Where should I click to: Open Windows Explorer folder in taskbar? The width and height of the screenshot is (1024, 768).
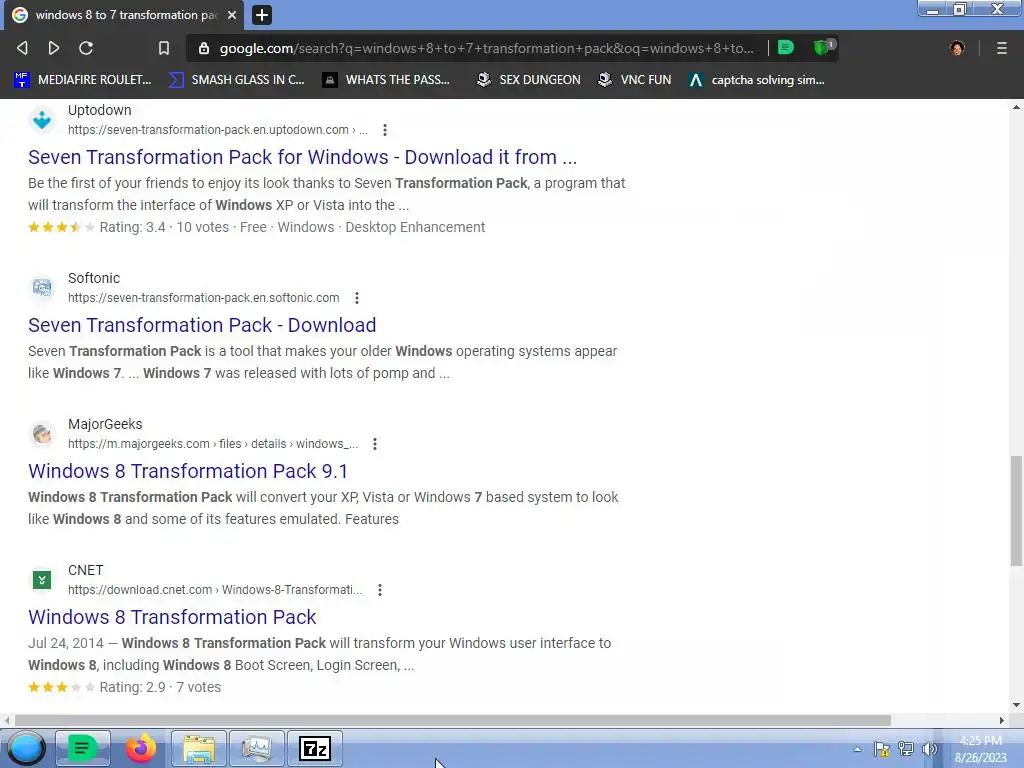point(199,748)
